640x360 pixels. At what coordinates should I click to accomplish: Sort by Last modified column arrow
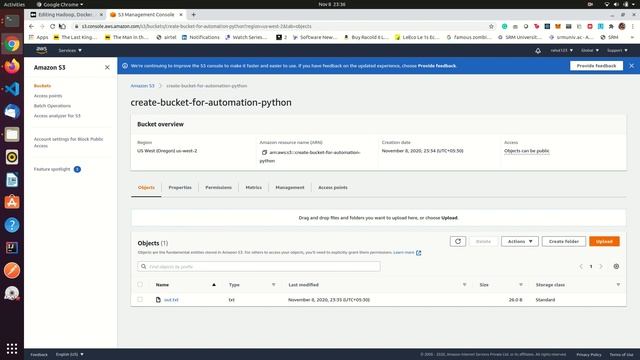[464, 284]
